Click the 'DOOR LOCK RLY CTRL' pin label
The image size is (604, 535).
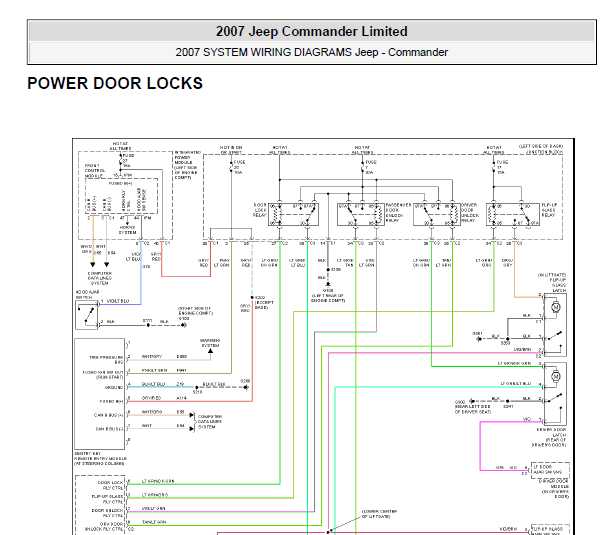coord(111,485)
